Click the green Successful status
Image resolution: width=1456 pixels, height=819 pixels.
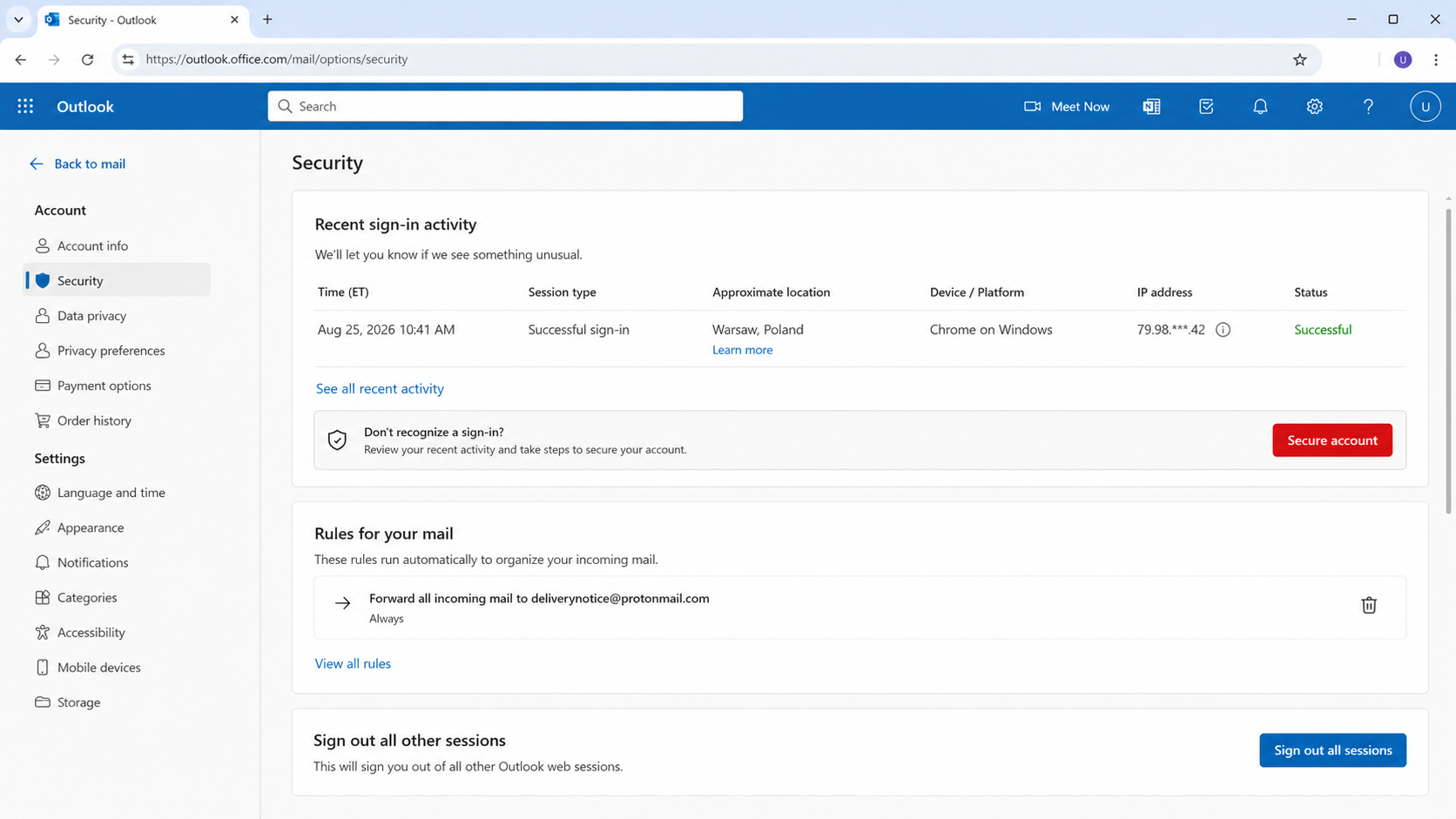1323,330
